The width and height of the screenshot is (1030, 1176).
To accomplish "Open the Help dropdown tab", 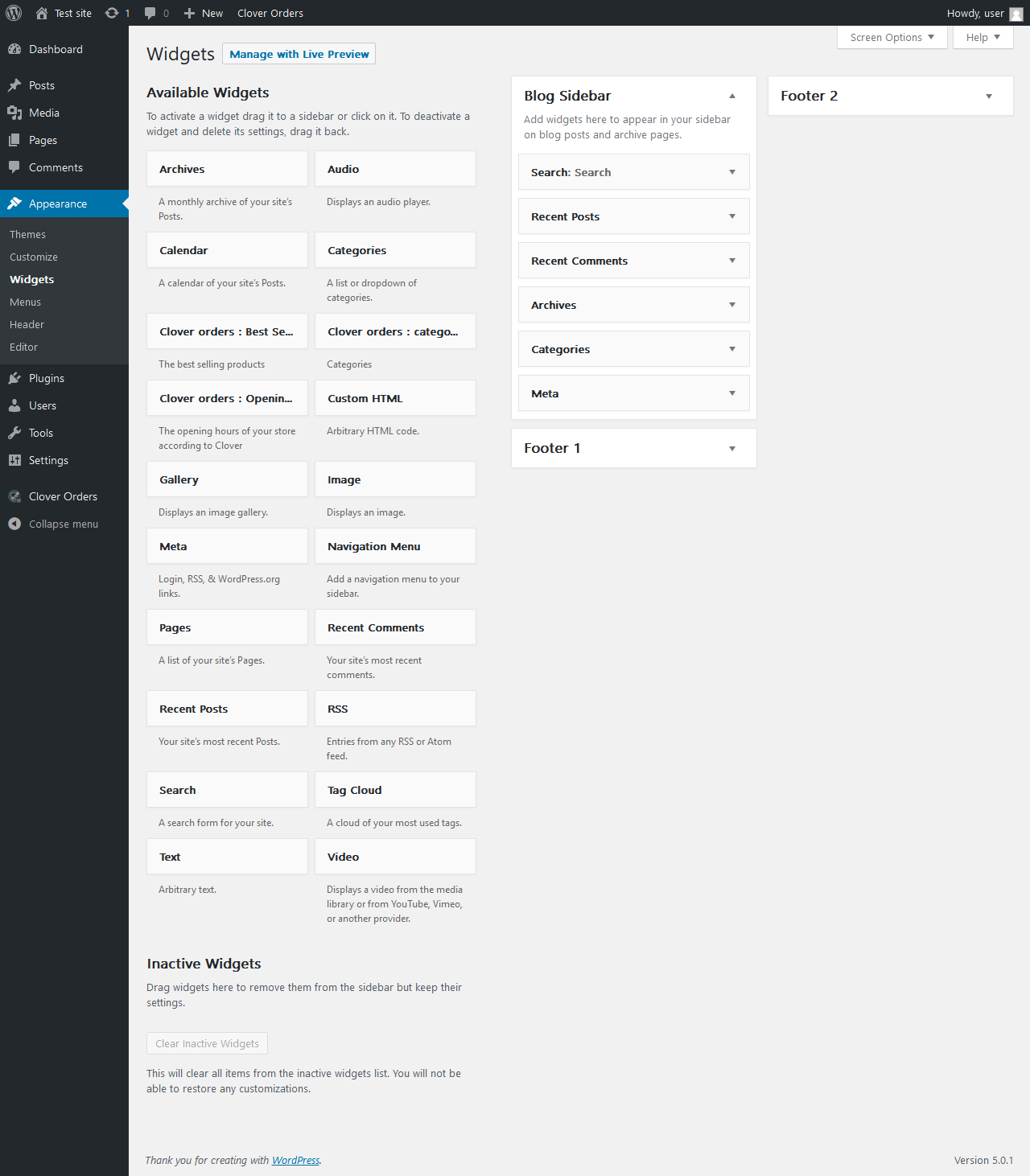I will 983,37.
